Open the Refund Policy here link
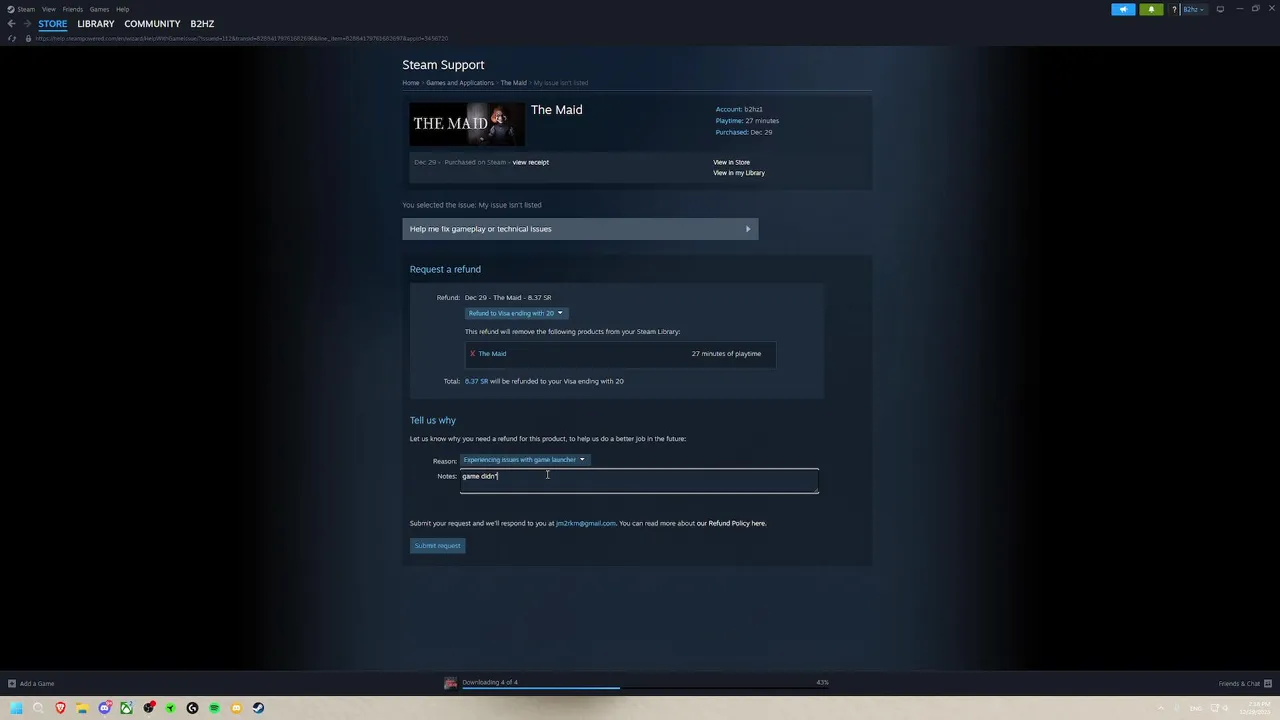Viewport: 1280px width, 720px height. (731, 523)
